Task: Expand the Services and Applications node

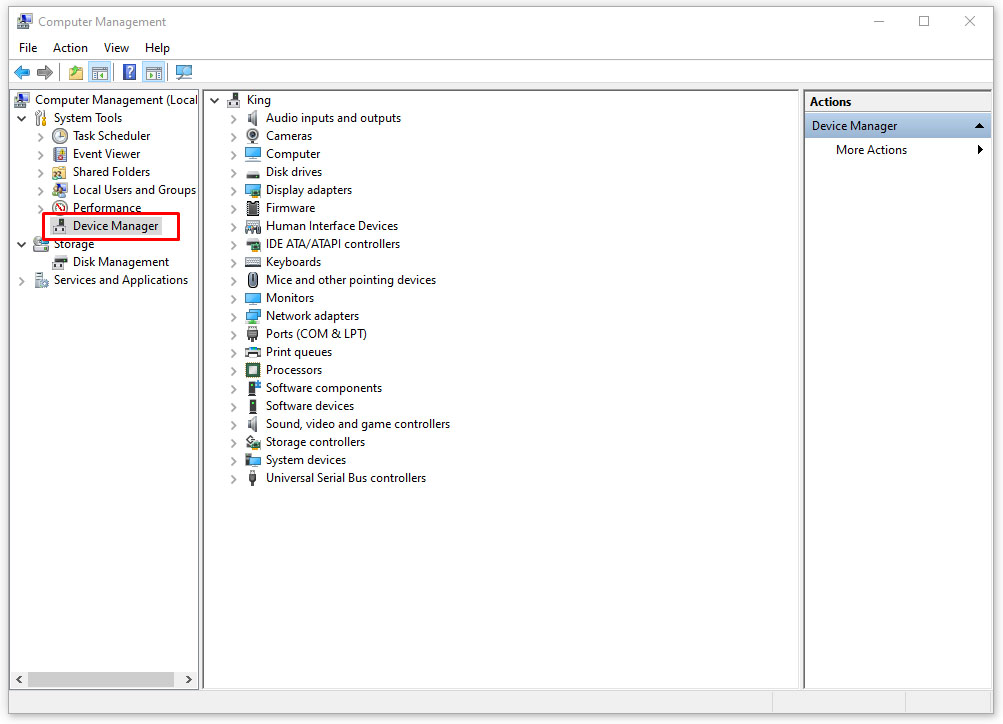Action: 22,281
